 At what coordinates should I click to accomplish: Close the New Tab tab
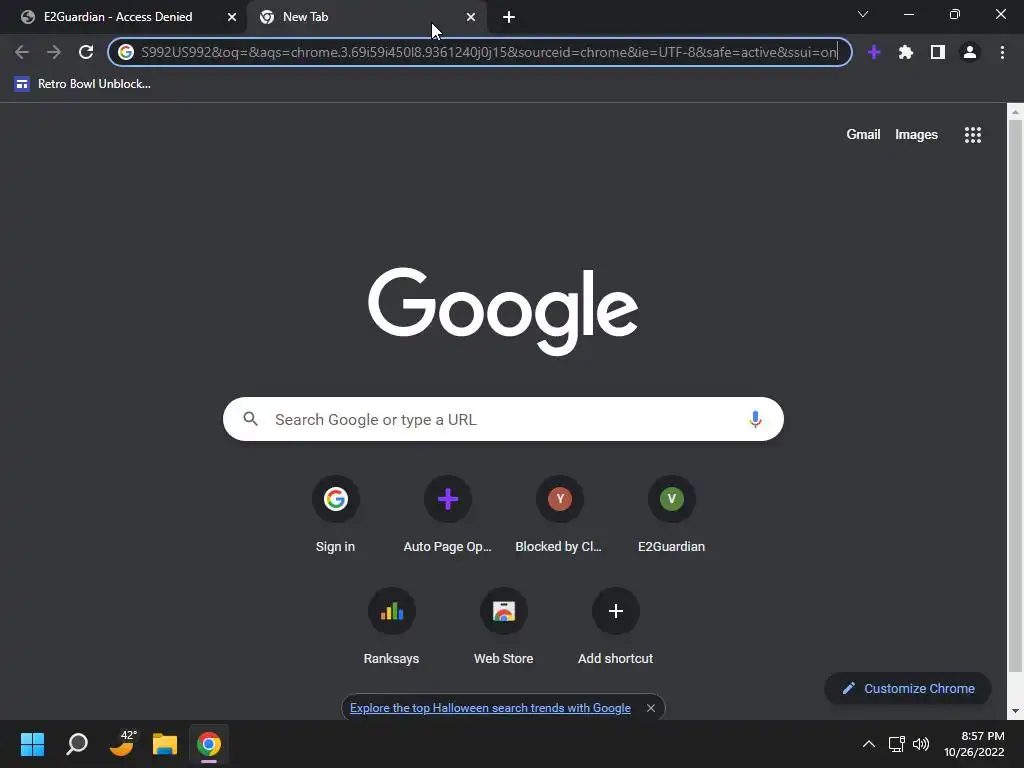coord(471,17)
